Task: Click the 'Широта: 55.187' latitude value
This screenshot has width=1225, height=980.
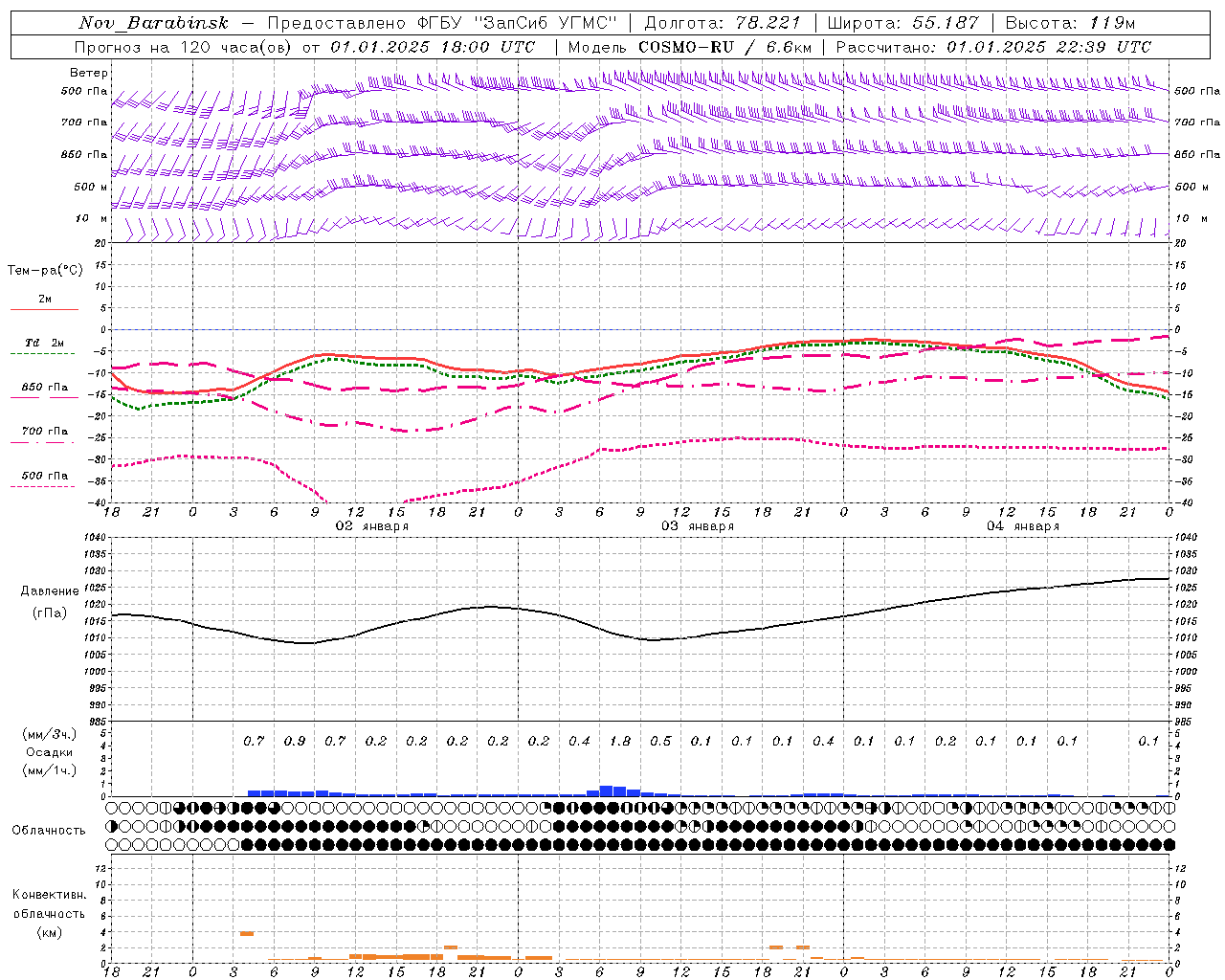Action: pos(902,23)
